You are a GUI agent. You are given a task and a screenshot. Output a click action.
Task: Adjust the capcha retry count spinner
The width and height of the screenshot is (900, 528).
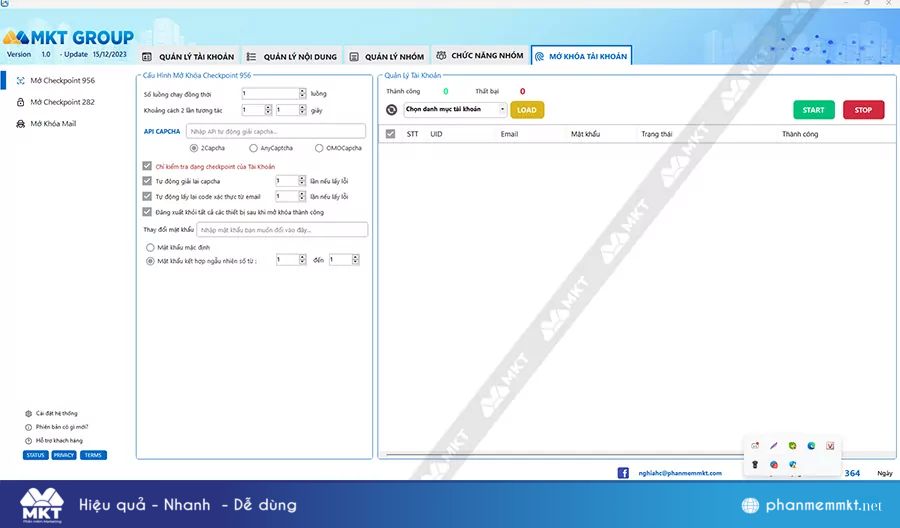[301, 181]
